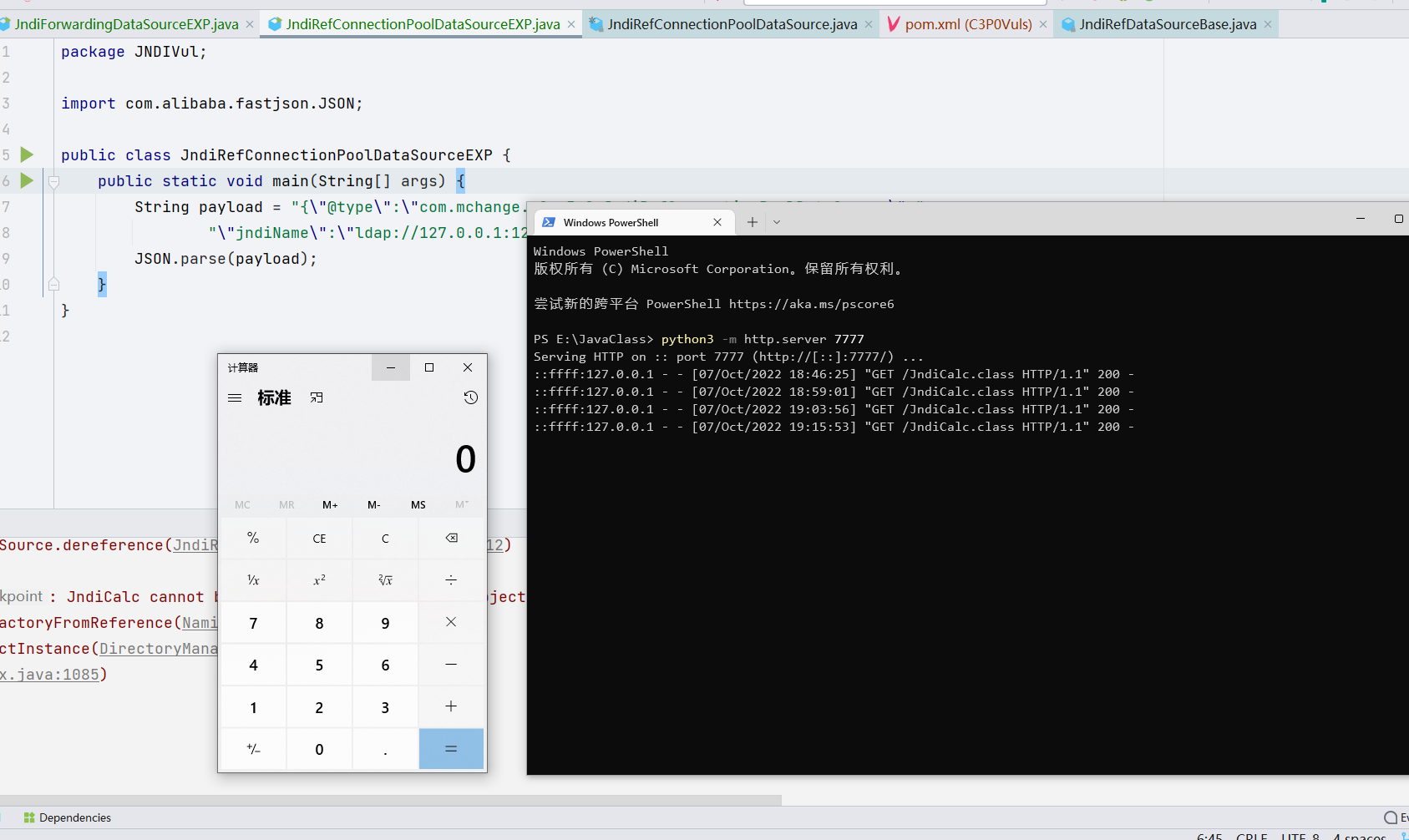Switch to the pom.xml (C3P0Vuls) tab
Screen dimensions: 1409x840
coord(967,24)
